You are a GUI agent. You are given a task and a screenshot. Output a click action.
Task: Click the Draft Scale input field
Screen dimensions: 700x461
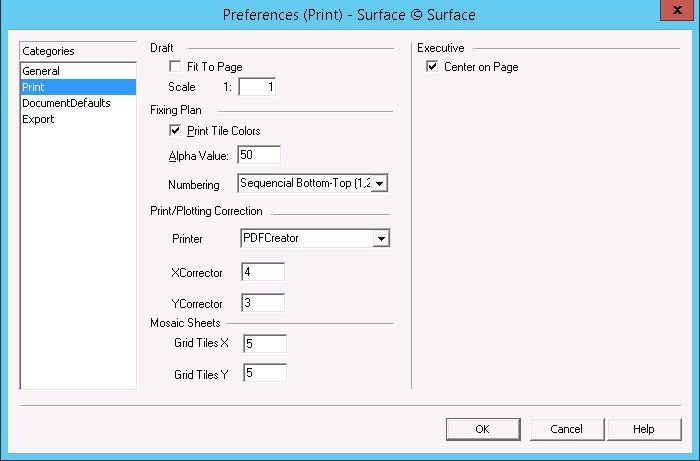tap(257, 87)
